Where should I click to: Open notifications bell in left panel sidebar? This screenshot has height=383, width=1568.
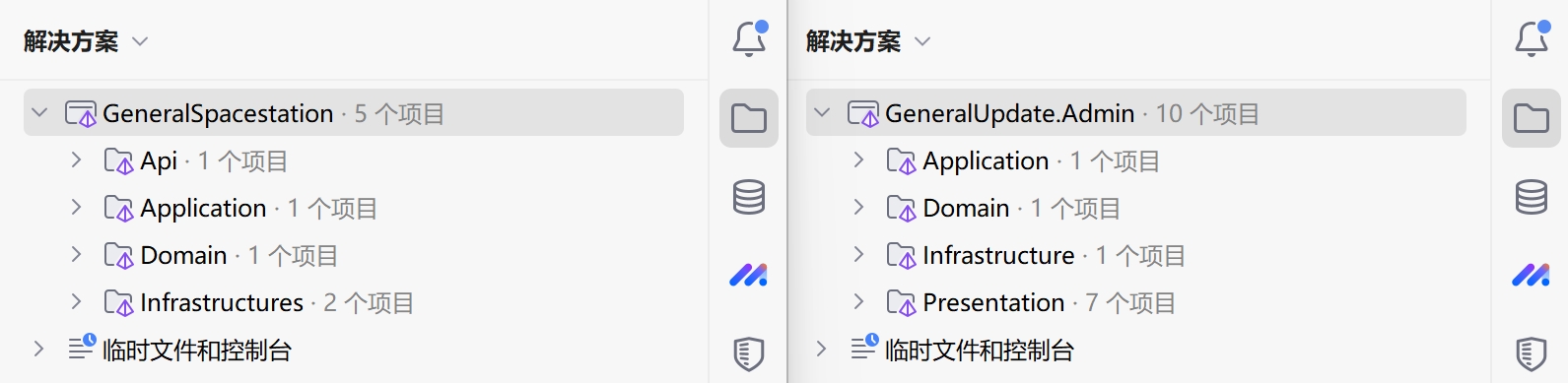(749, 39)
